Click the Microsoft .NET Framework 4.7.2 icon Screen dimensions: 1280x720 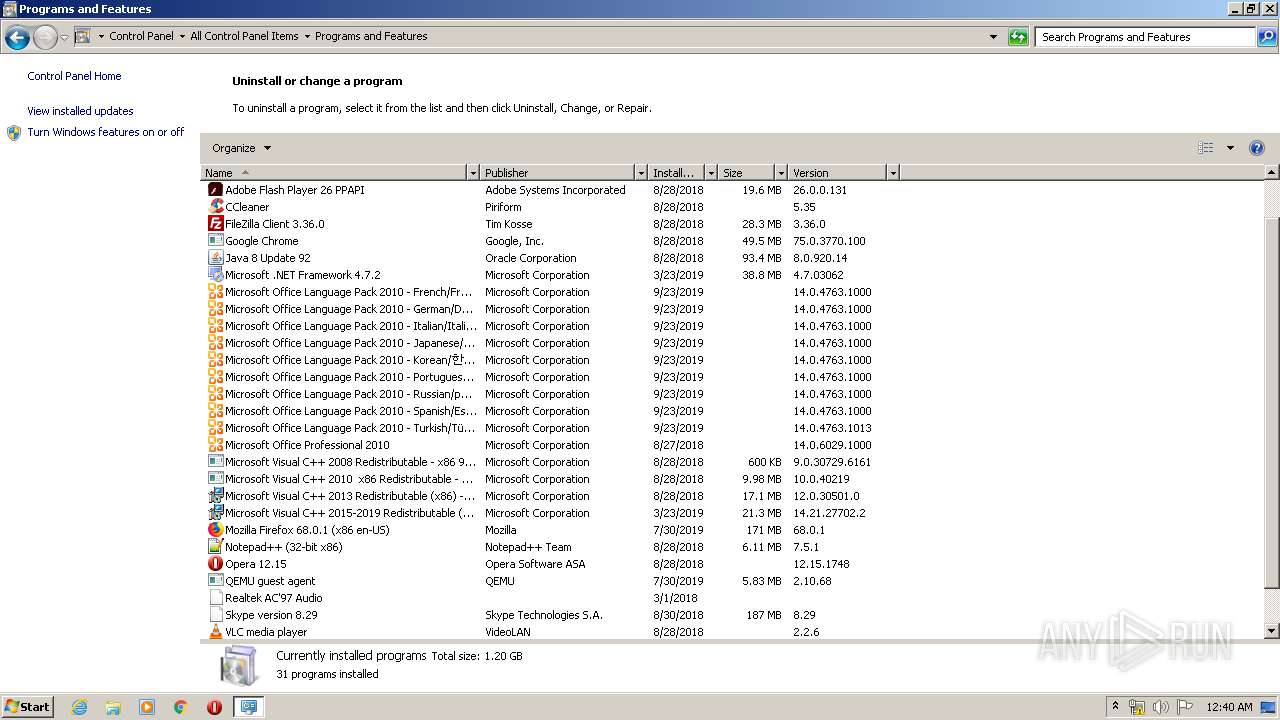(215, 275)
